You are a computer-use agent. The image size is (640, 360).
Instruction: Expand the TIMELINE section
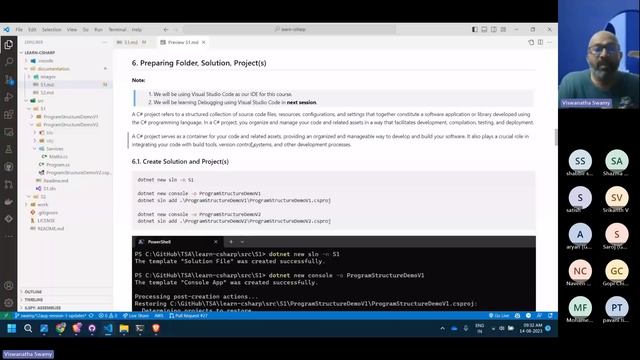point(33,300)
